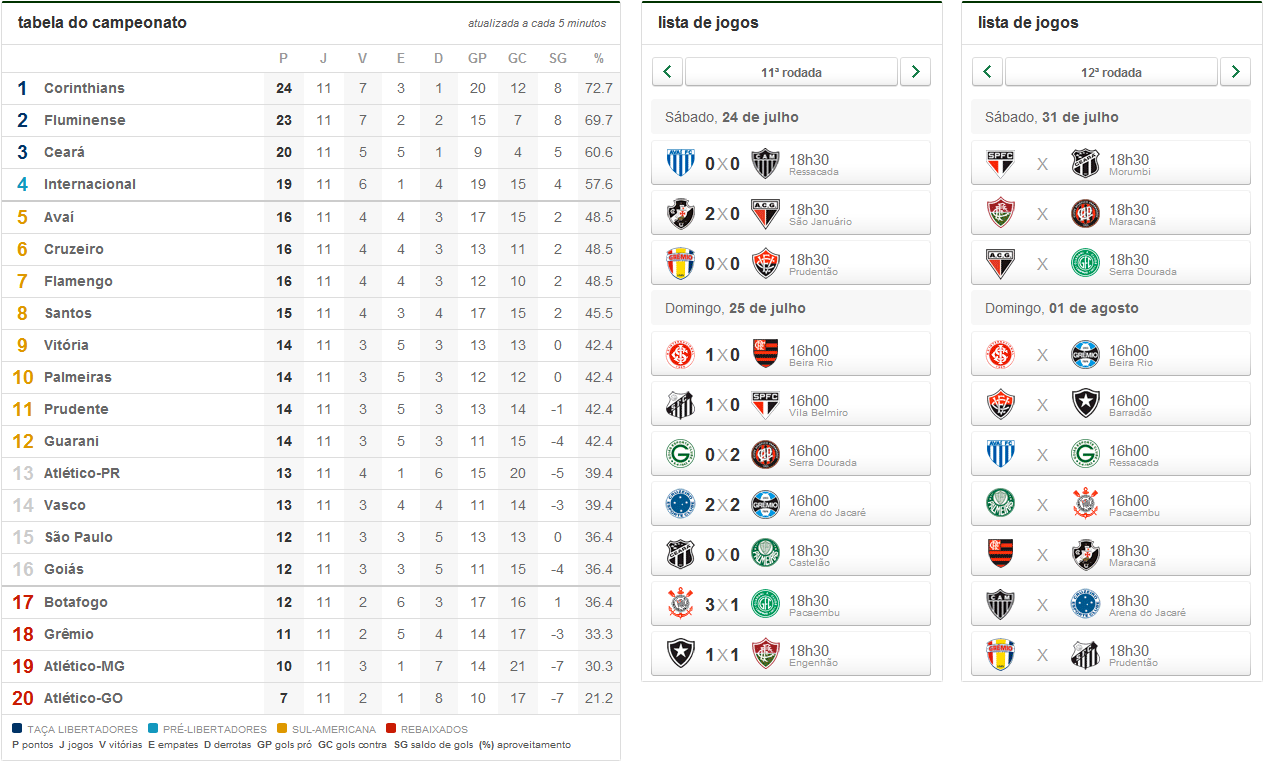The image size is (1265, 764).
Task: Select Corinthians in the standings table
Action: tap(84, 88)
